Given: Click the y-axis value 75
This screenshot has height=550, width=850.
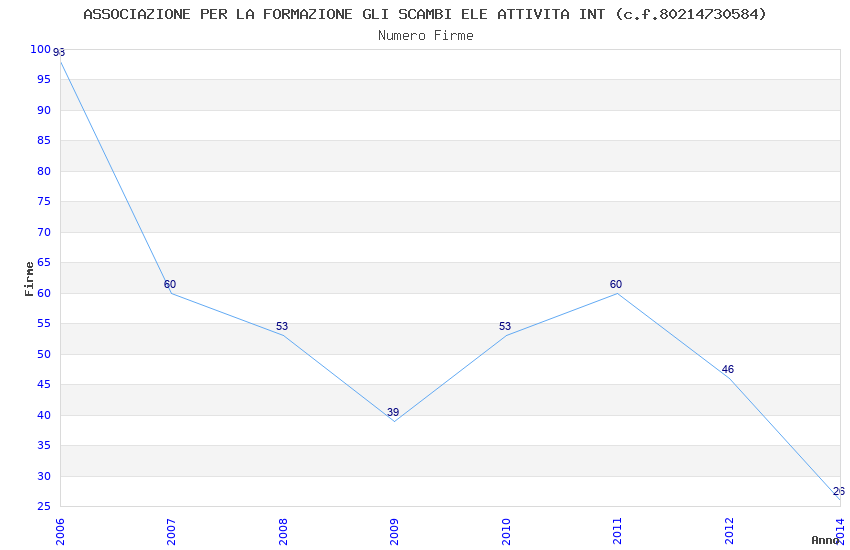Looking at the screenshot, I should pos(44,202).
